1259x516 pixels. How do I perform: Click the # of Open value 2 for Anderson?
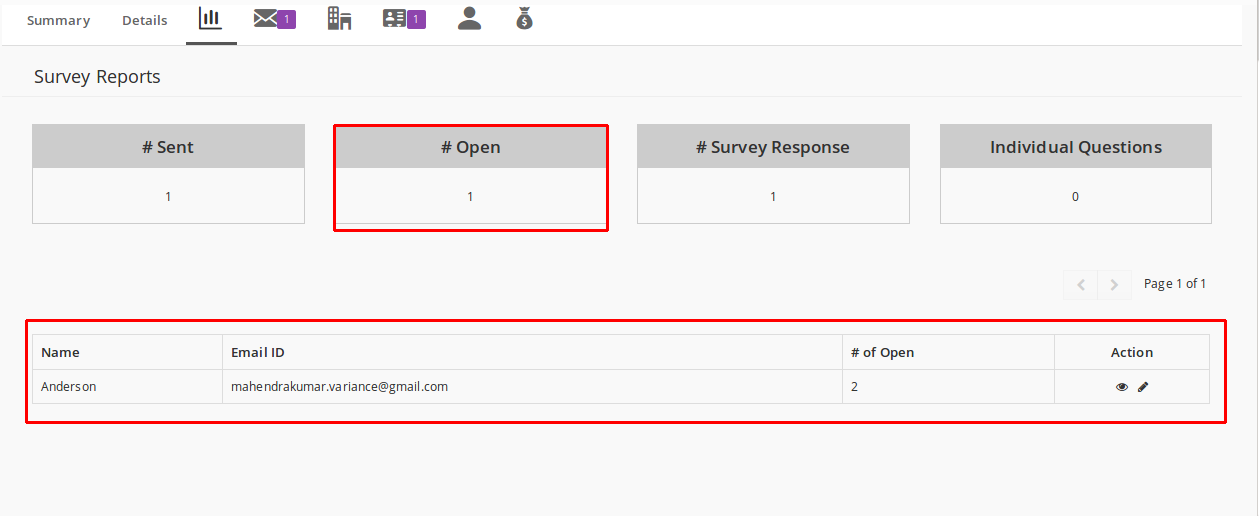[x=948, y=386]
